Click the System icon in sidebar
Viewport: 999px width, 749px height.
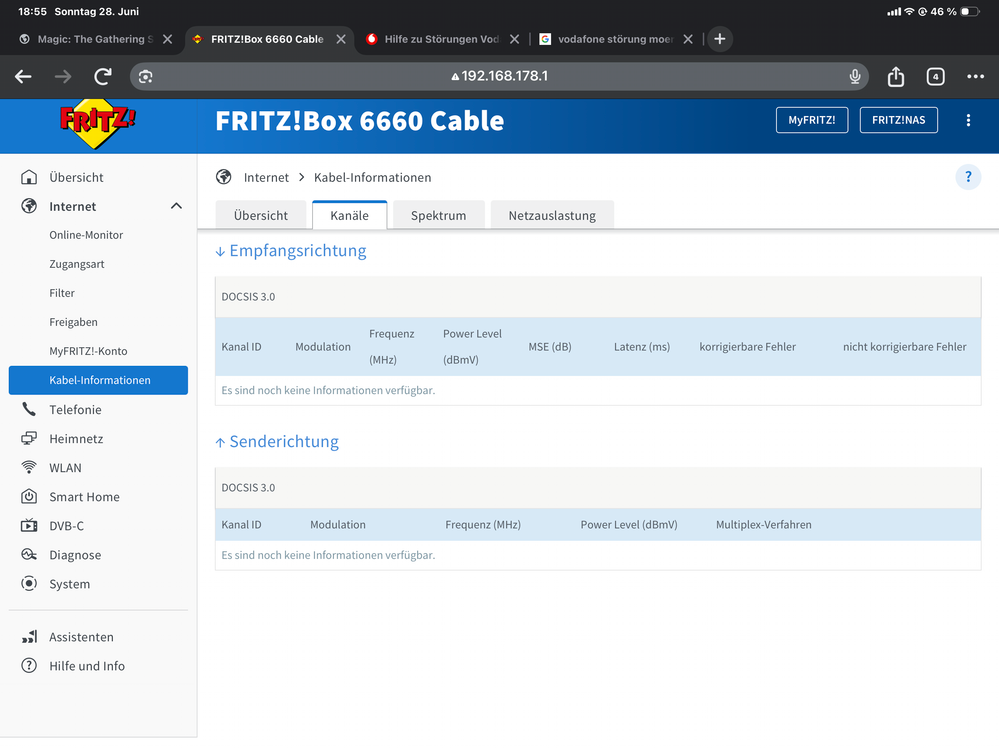pyautogui.click(x=29, y=583)
